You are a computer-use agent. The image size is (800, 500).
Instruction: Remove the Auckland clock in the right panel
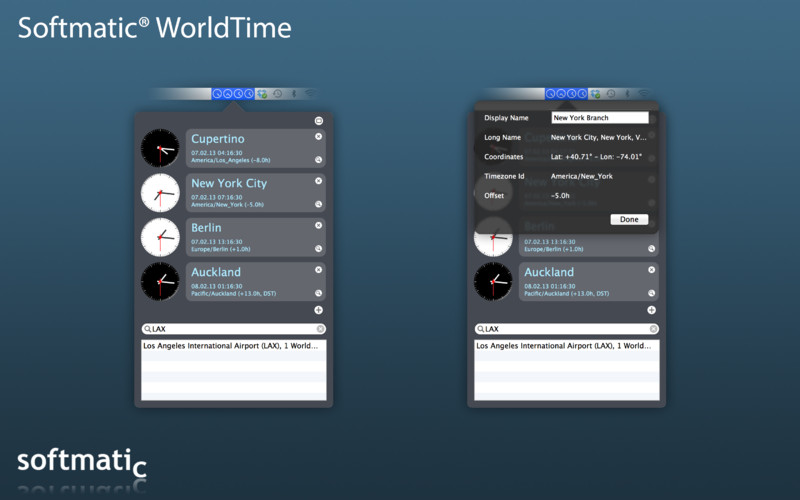click(652, 269)
